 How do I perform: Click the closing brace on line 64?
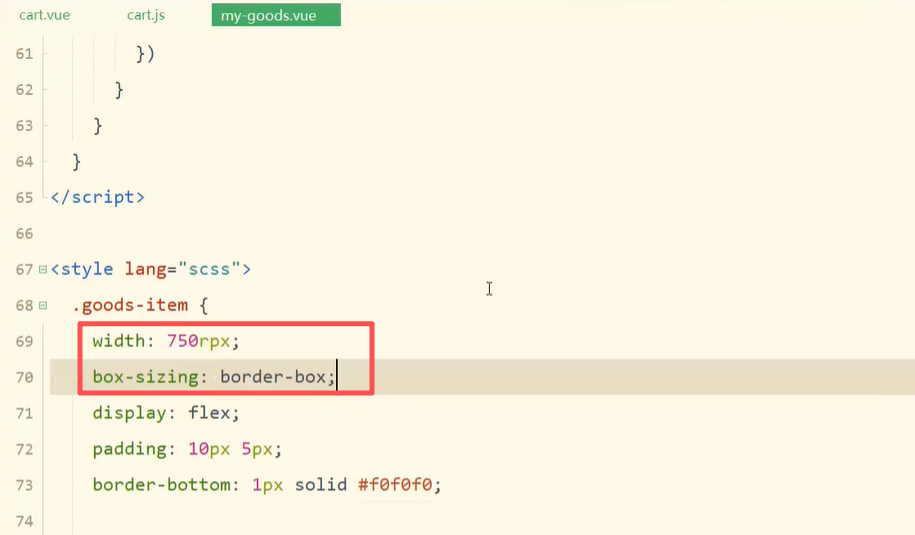click(76, 162)
